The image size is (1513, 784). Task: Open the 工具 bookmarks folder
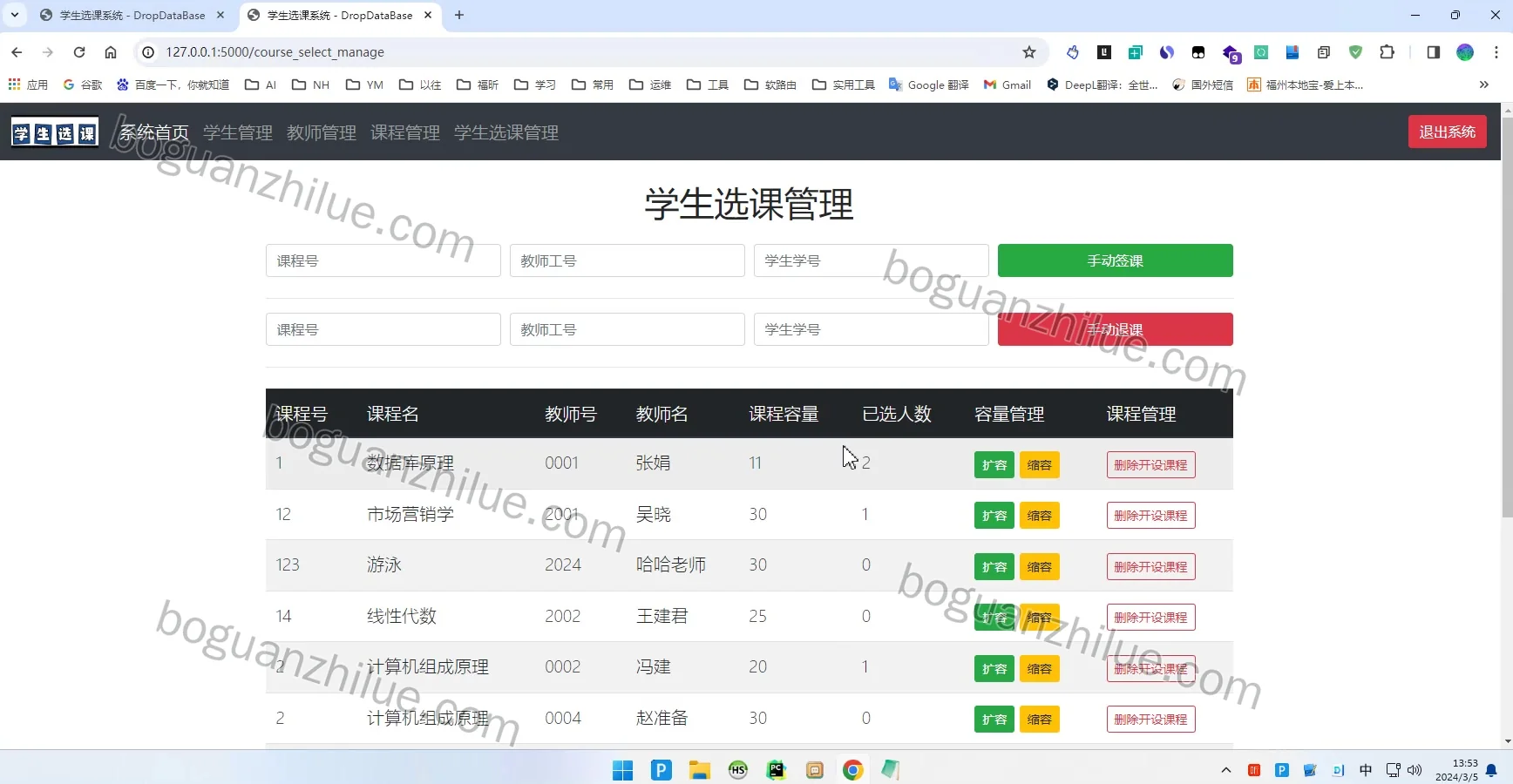pyautogui.click(x=708, y=84)
